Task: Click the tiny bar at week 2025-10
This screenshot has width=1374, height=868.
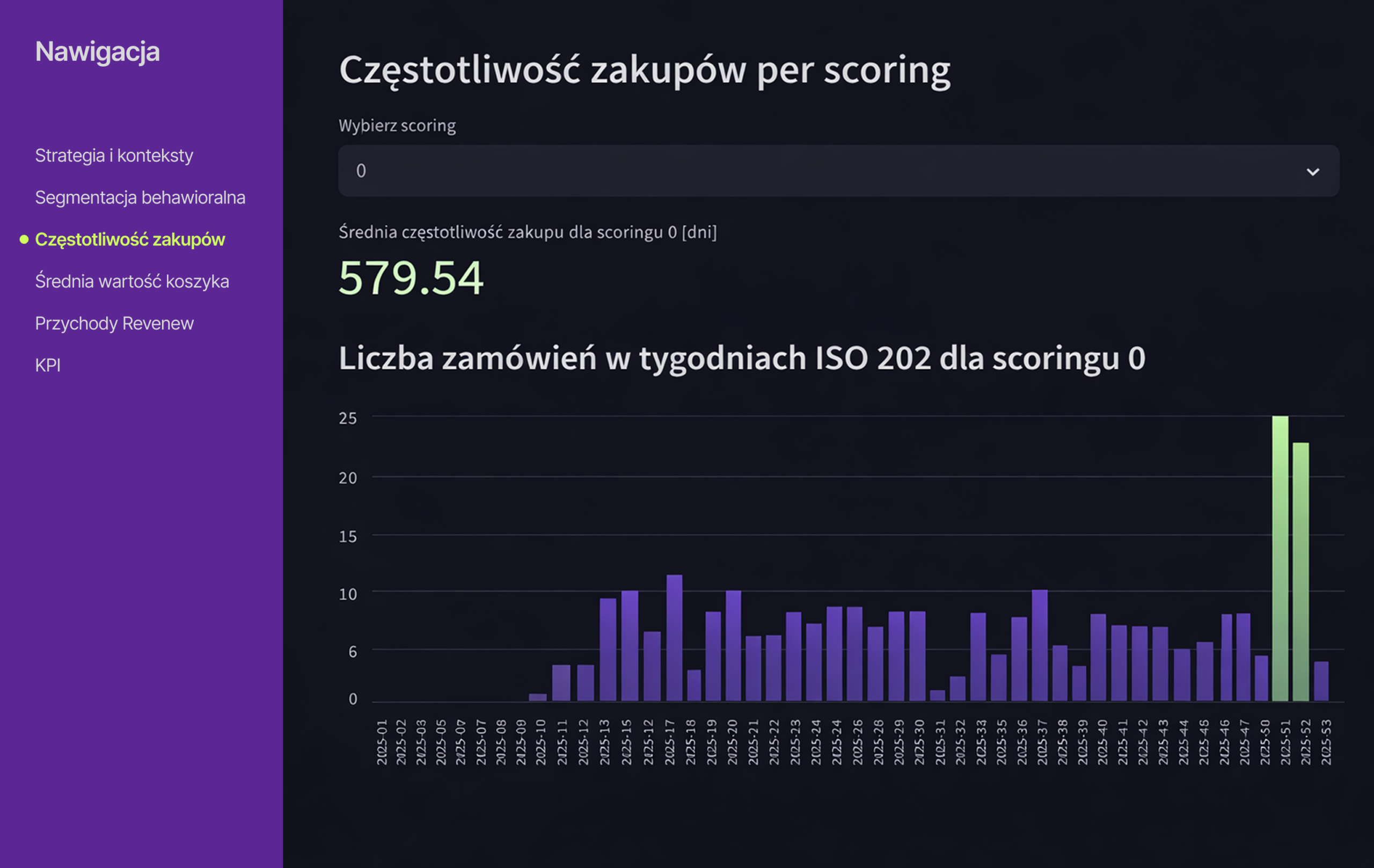Action: pos(538,697)
